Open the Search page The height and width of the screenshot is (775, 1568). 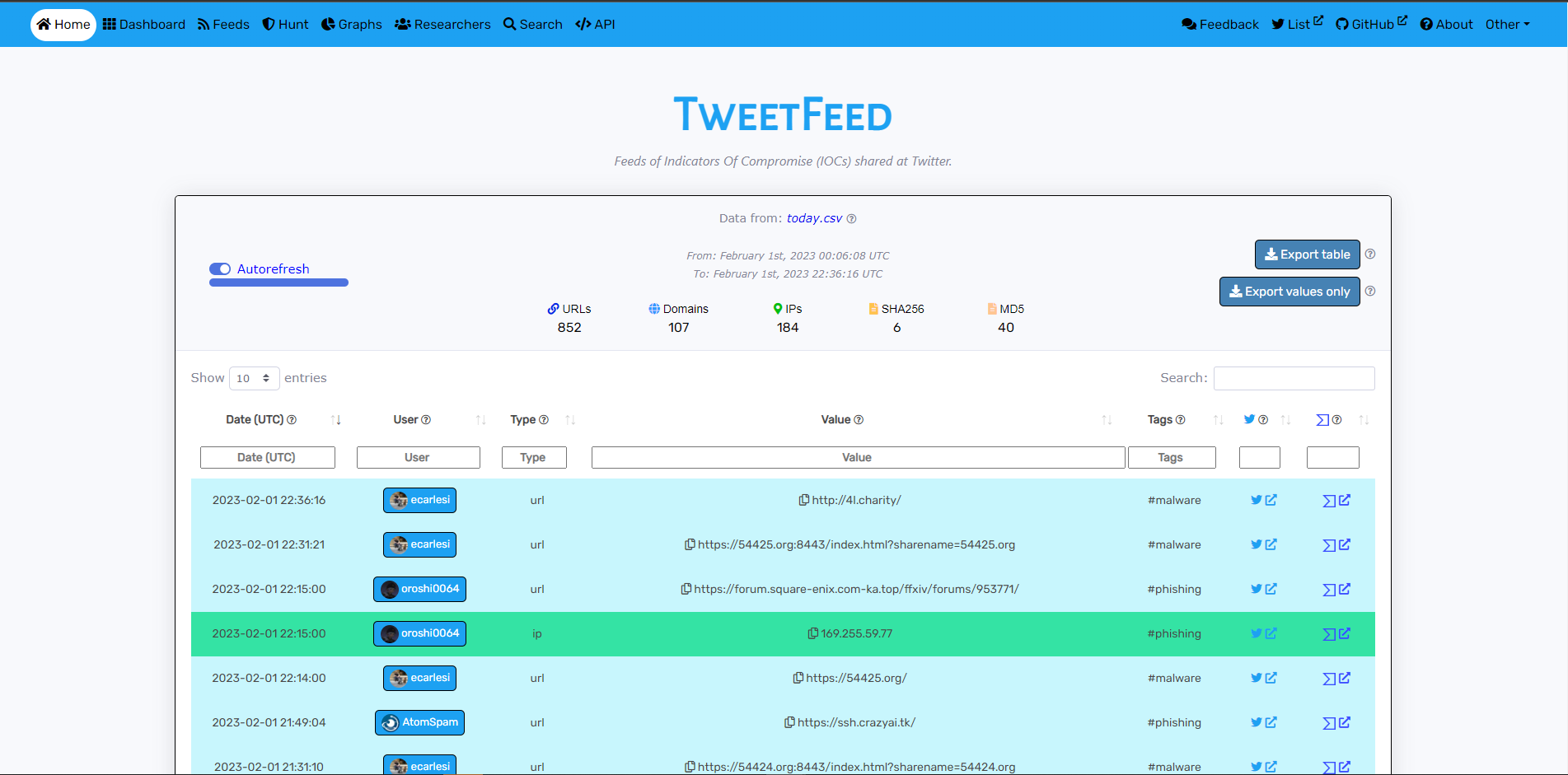533,25
